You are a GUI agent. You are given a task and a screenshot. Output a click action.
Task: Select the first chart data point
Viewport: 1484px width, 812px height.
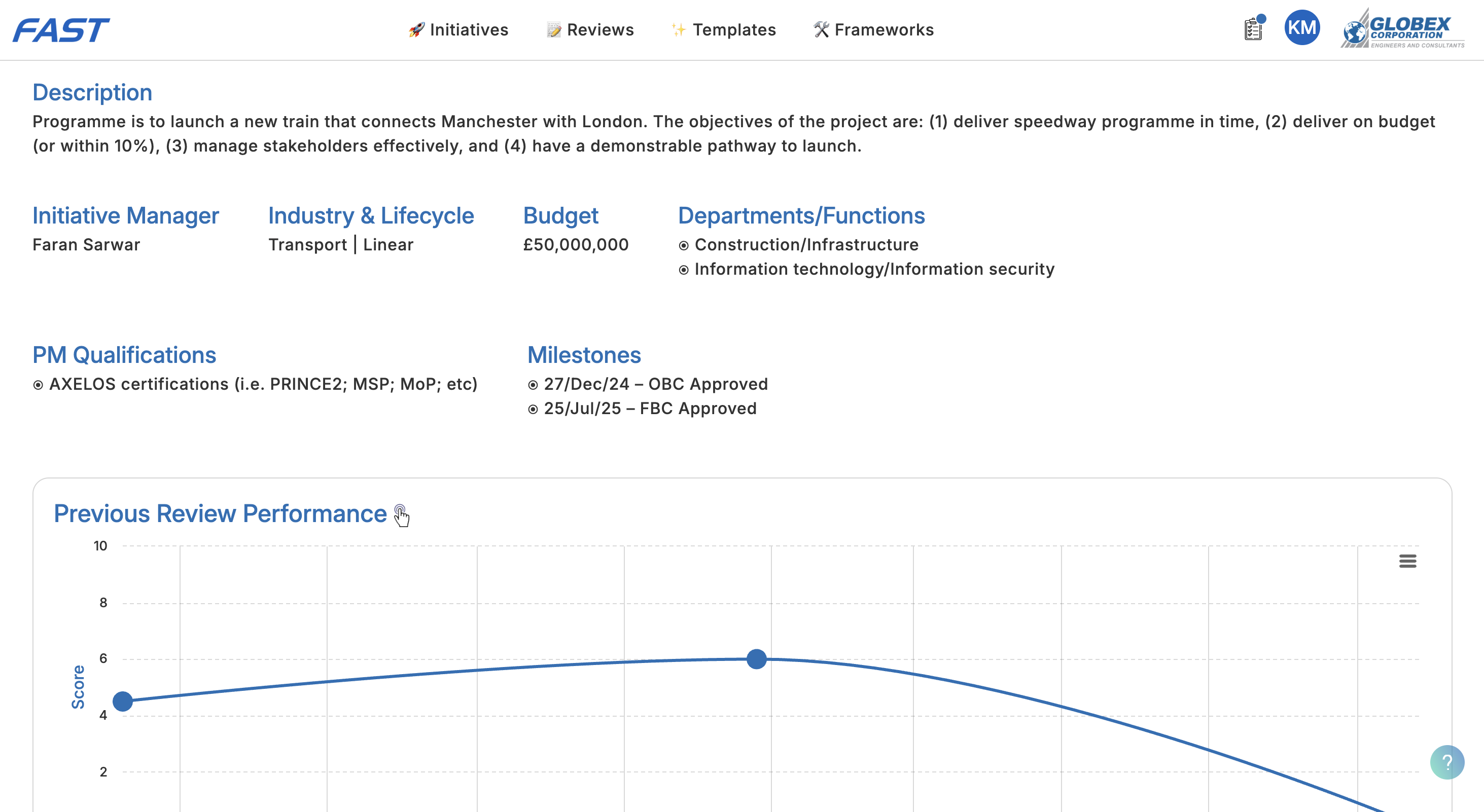click(123, 701)
